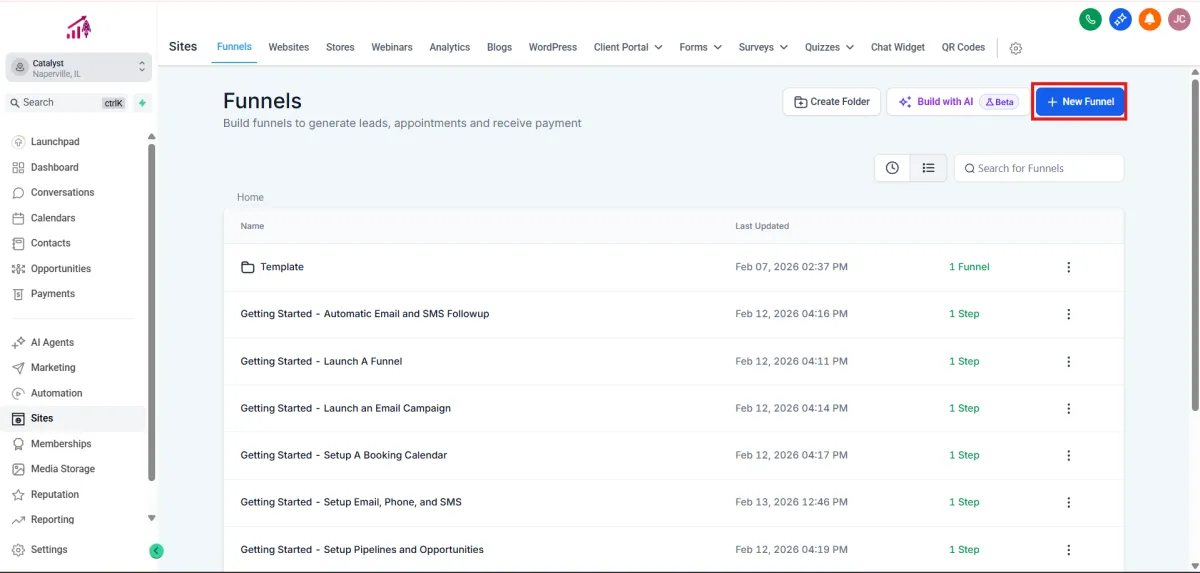
Task: Open the orange notifications bell
Action: click(x=1150, y=19)
